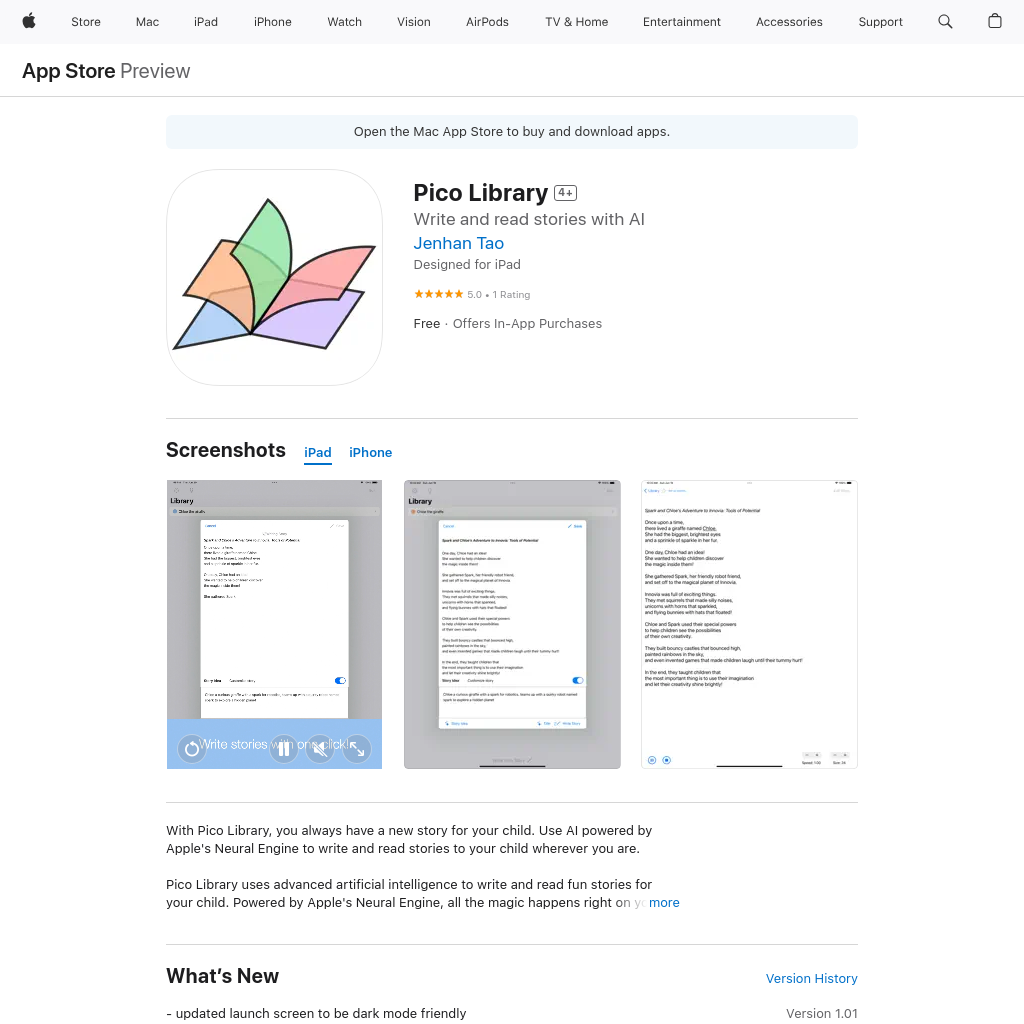Image resolution: width=1024 pixels, height=1024 pixels.
Task: Click the reading progress bar in third screenshot
Action: click(748, 765)
